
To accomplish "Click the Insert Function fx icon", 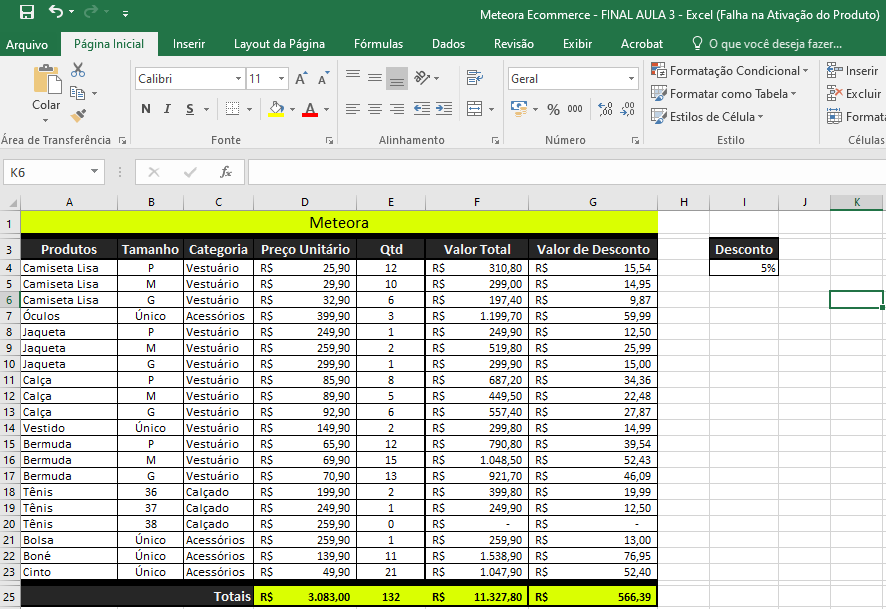I will coord(226,172).
